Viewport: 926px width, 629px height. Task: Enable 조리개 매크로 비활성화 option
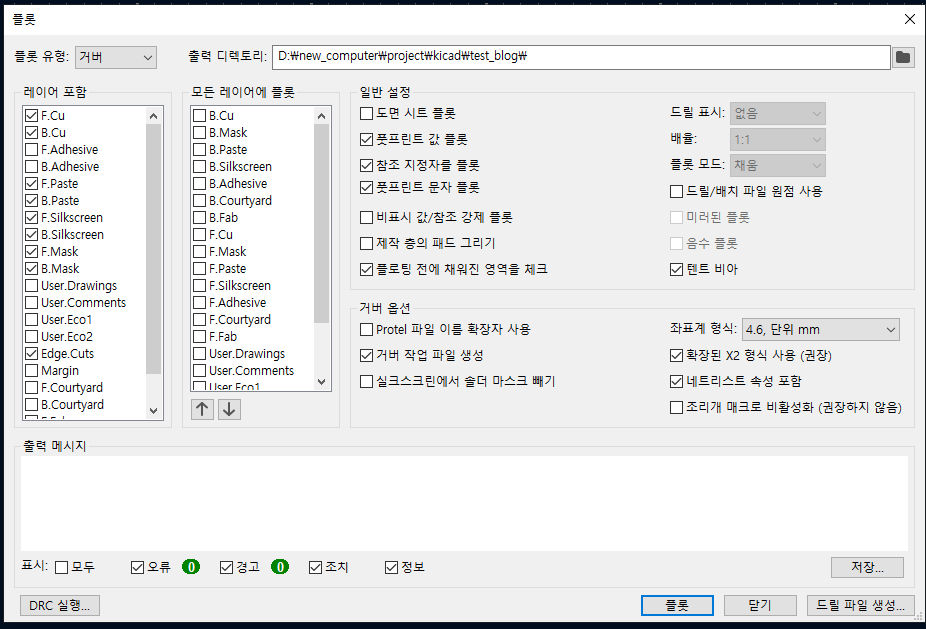tap(676, 408)
